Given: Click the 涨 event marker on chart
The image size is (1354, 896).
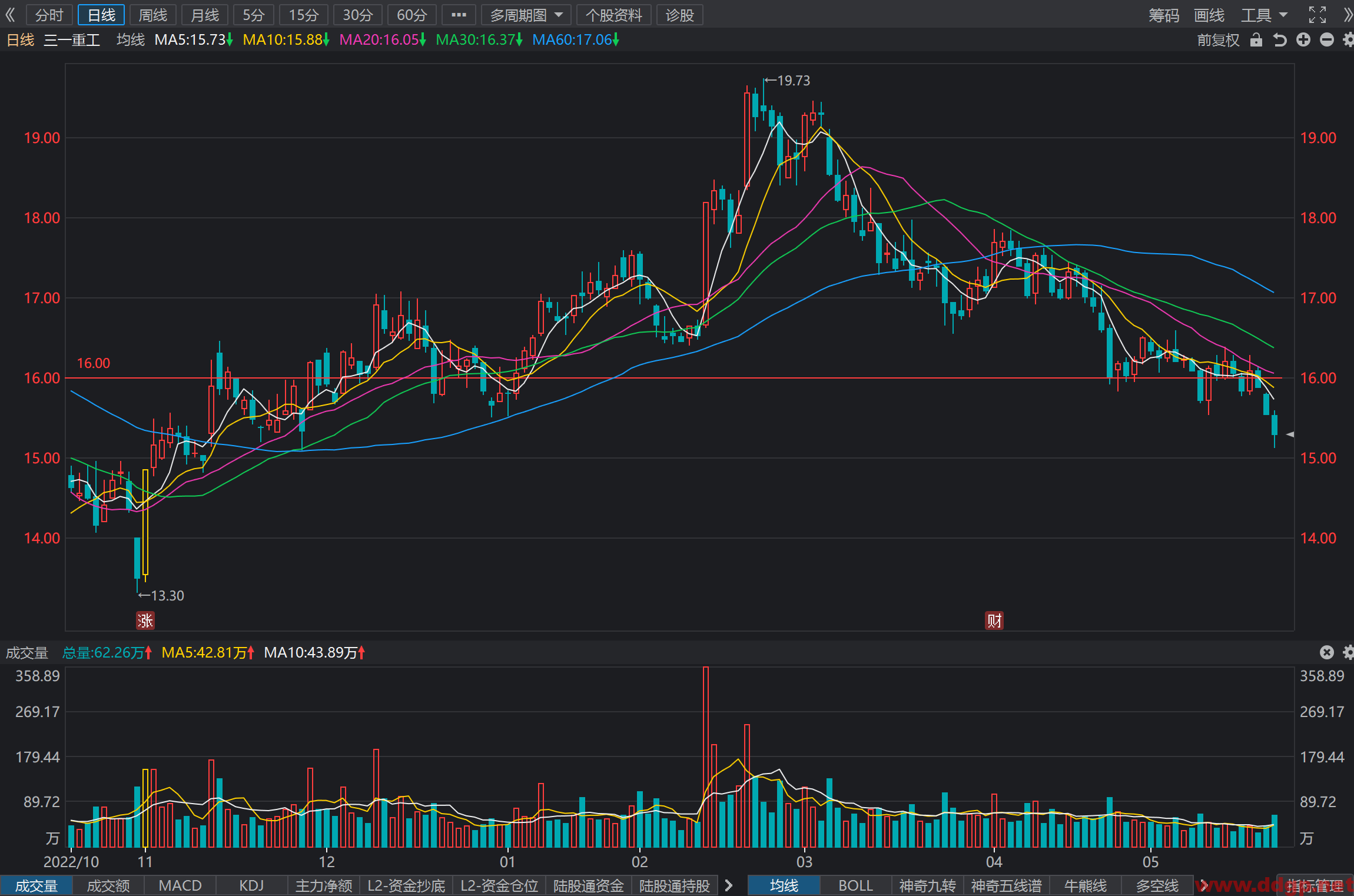Looking at the screenshot, I should coord(145,620).
